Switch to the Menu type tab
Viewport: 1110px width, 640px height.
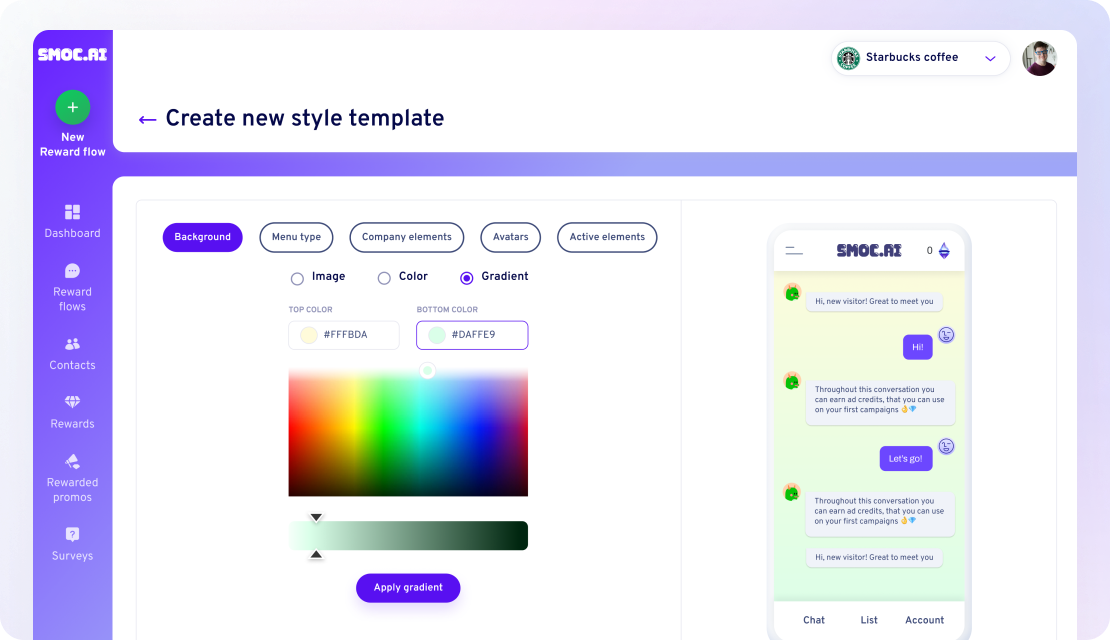pos(297,237)
